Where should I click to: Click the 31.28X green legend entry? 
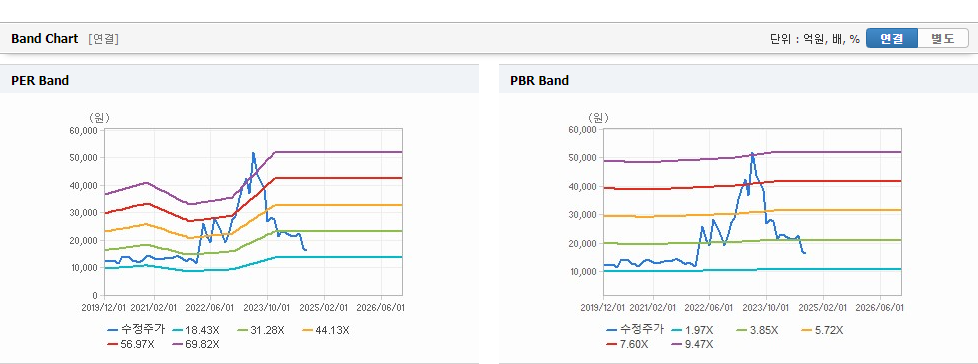click(262, 330)
